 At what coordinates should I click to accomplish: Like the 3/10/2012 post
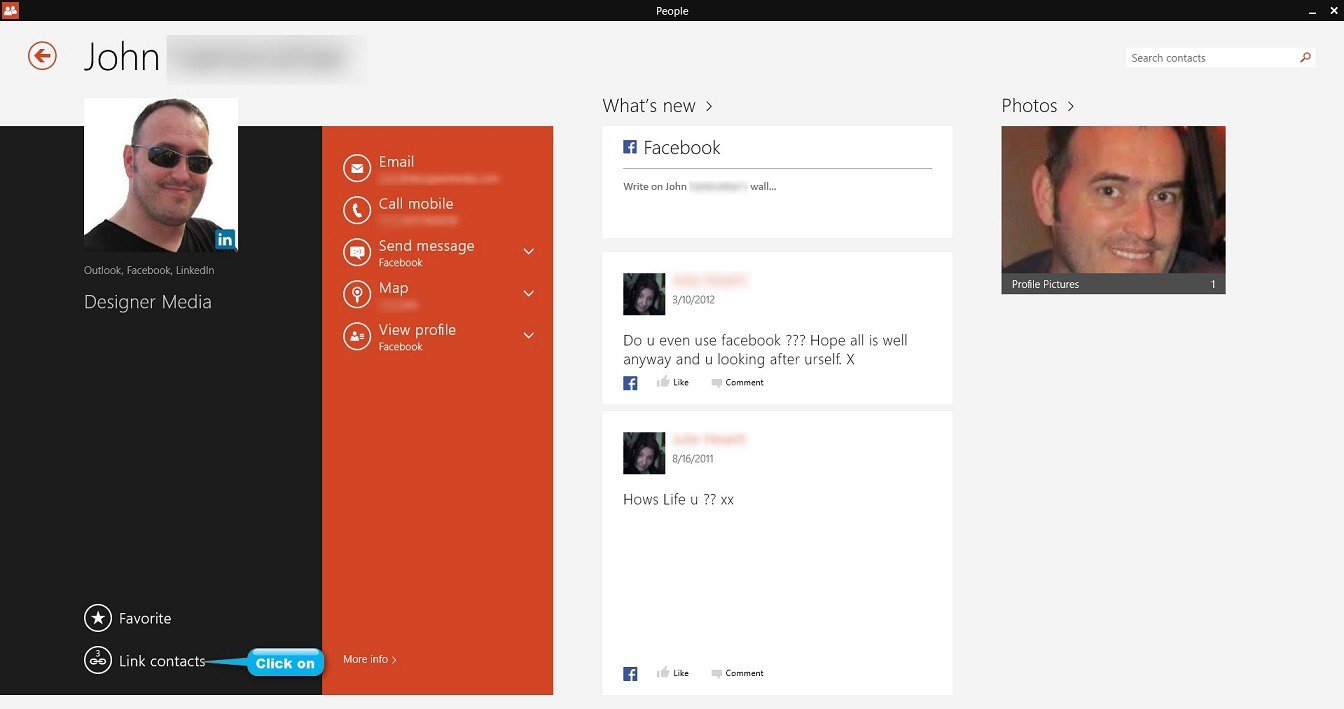tap(673, 382)
